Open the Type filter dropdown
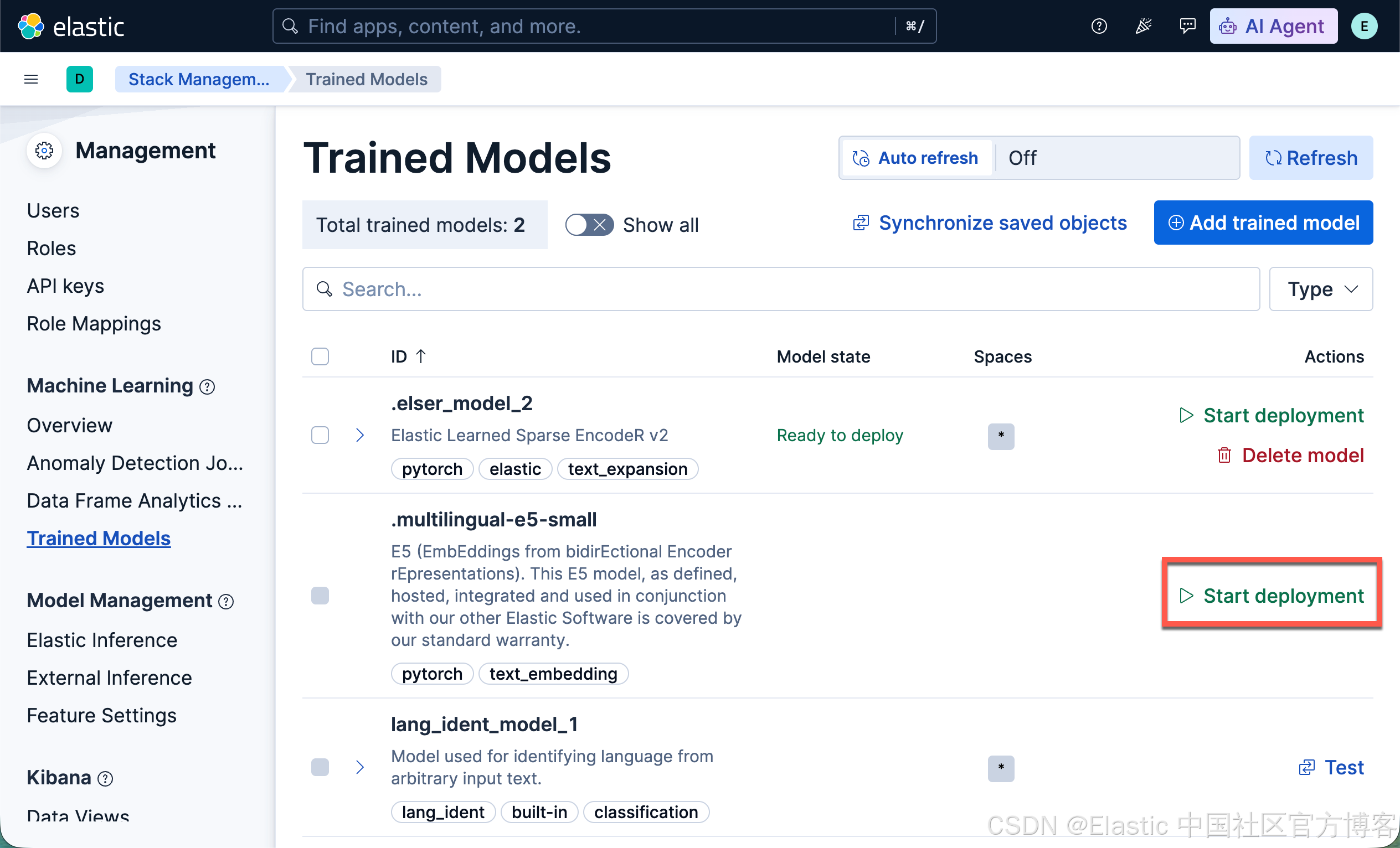This screenshot has height=848, width=1400. tap(1321, 289)
